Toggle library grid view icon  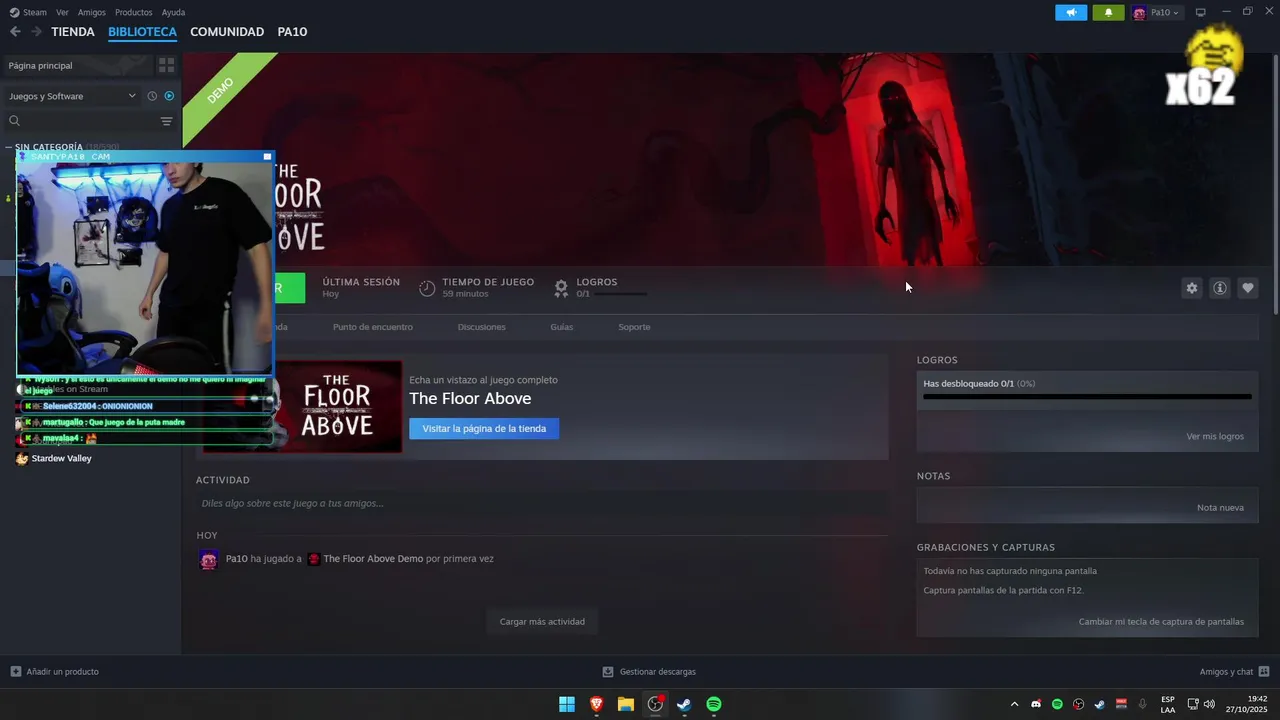[166, 65]
